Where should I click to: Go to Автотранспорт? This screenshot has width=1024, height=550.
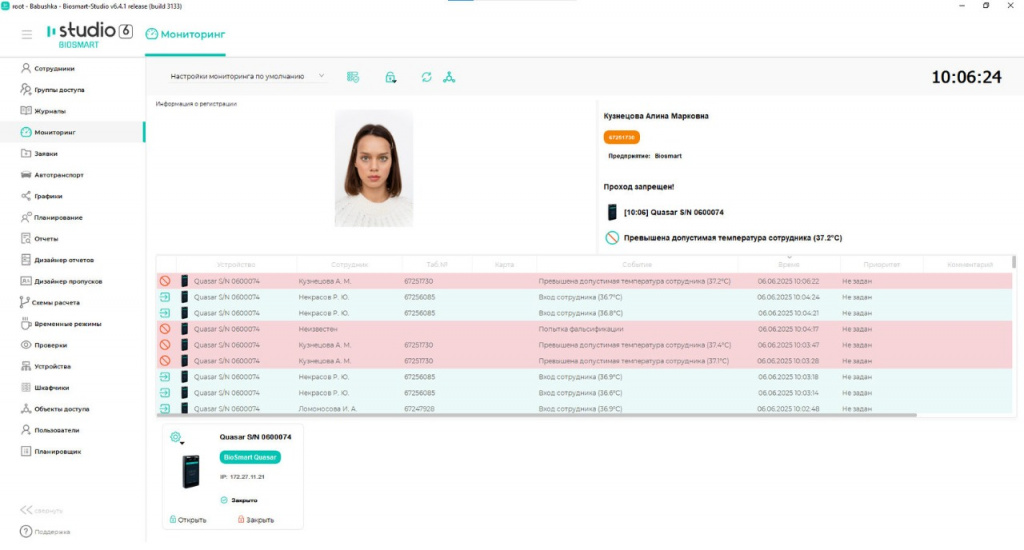click(x=52, y=175)
